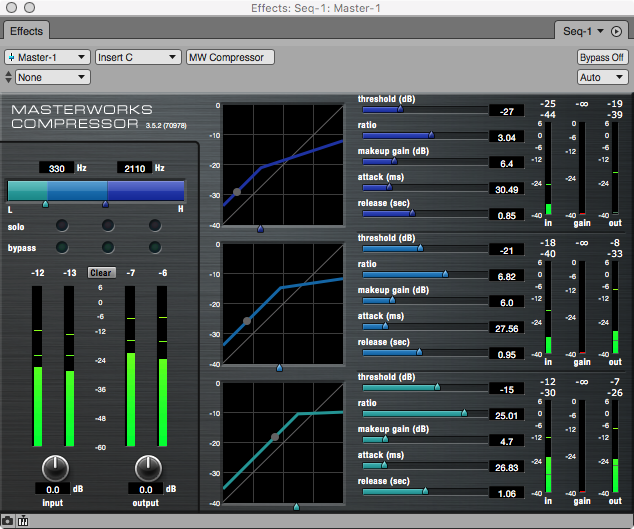Viewport: 634px width, 529px height.
Task: Click the output gain knob
Action: (148, 468)
